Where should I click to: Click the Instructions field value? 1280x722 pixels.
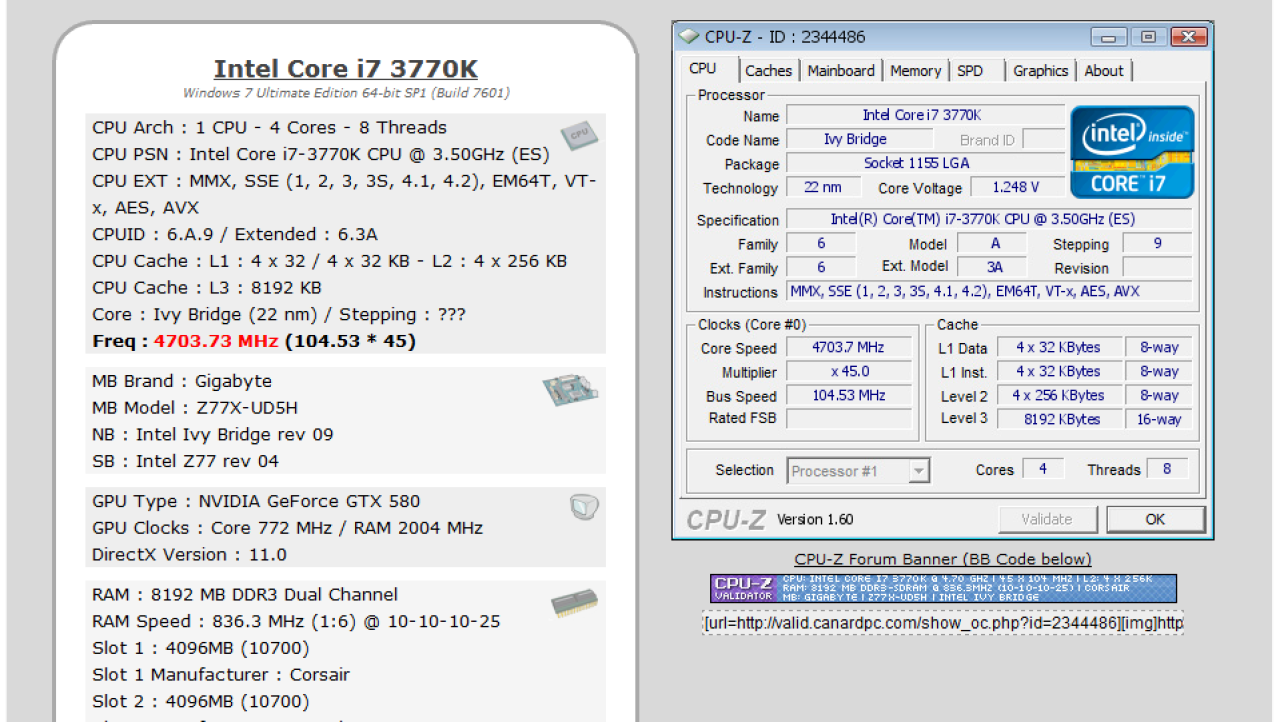click(989, 291)
